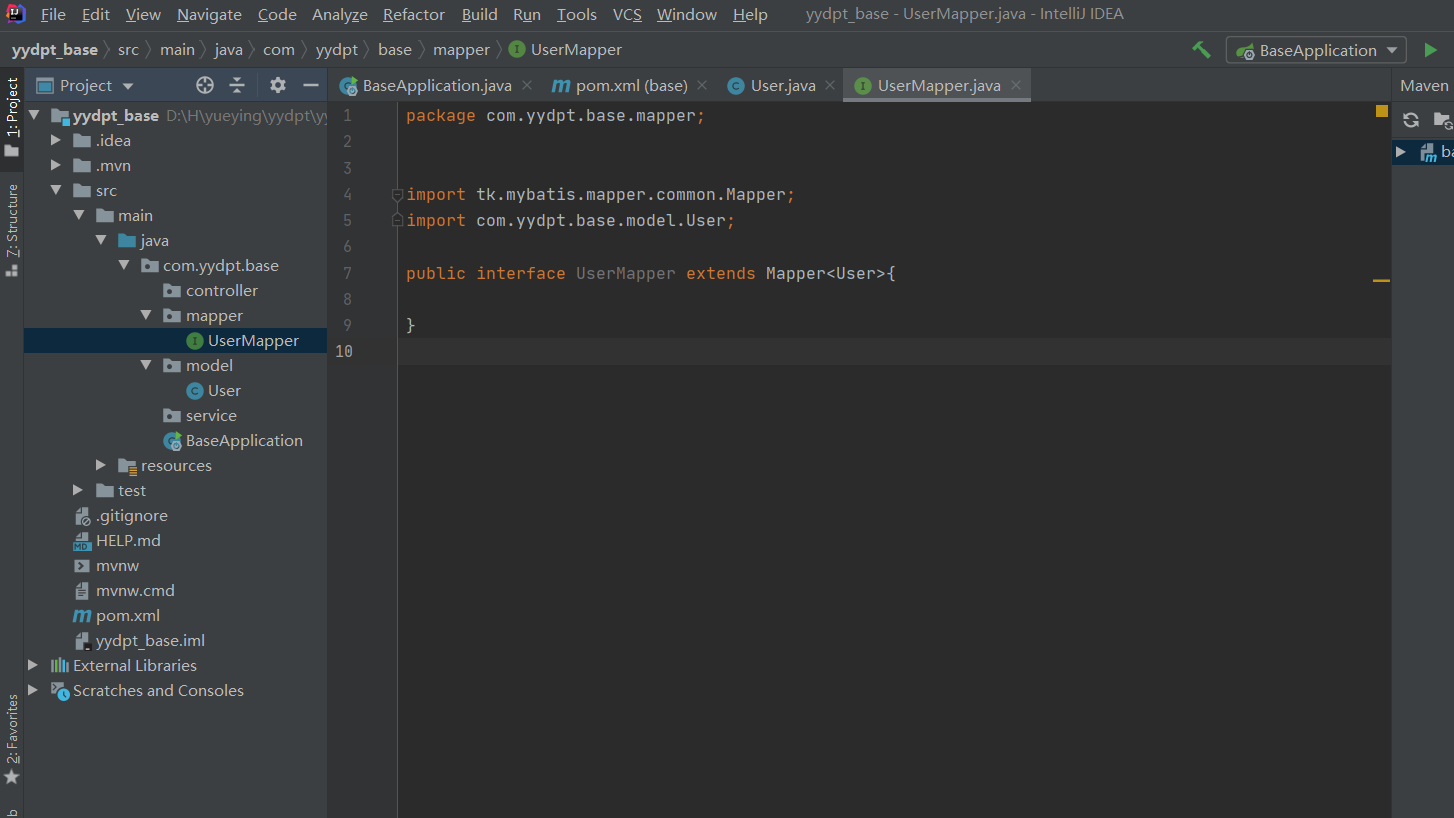Run BaseApplication with the green play icon
Image resolution: width=1454 pixels, height=818 pixels.
1431,50
